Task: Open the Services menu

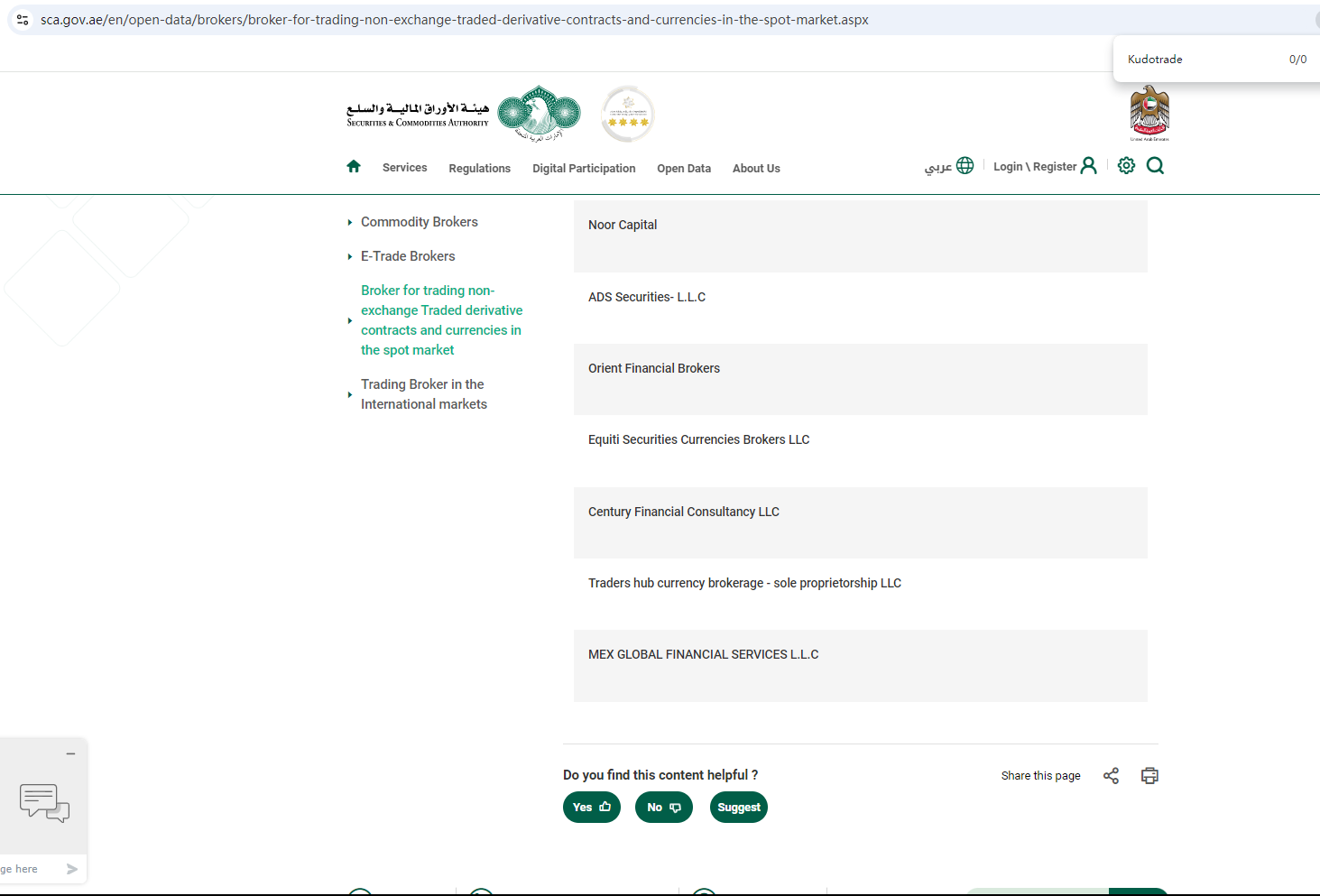Action: pos(404,168)
